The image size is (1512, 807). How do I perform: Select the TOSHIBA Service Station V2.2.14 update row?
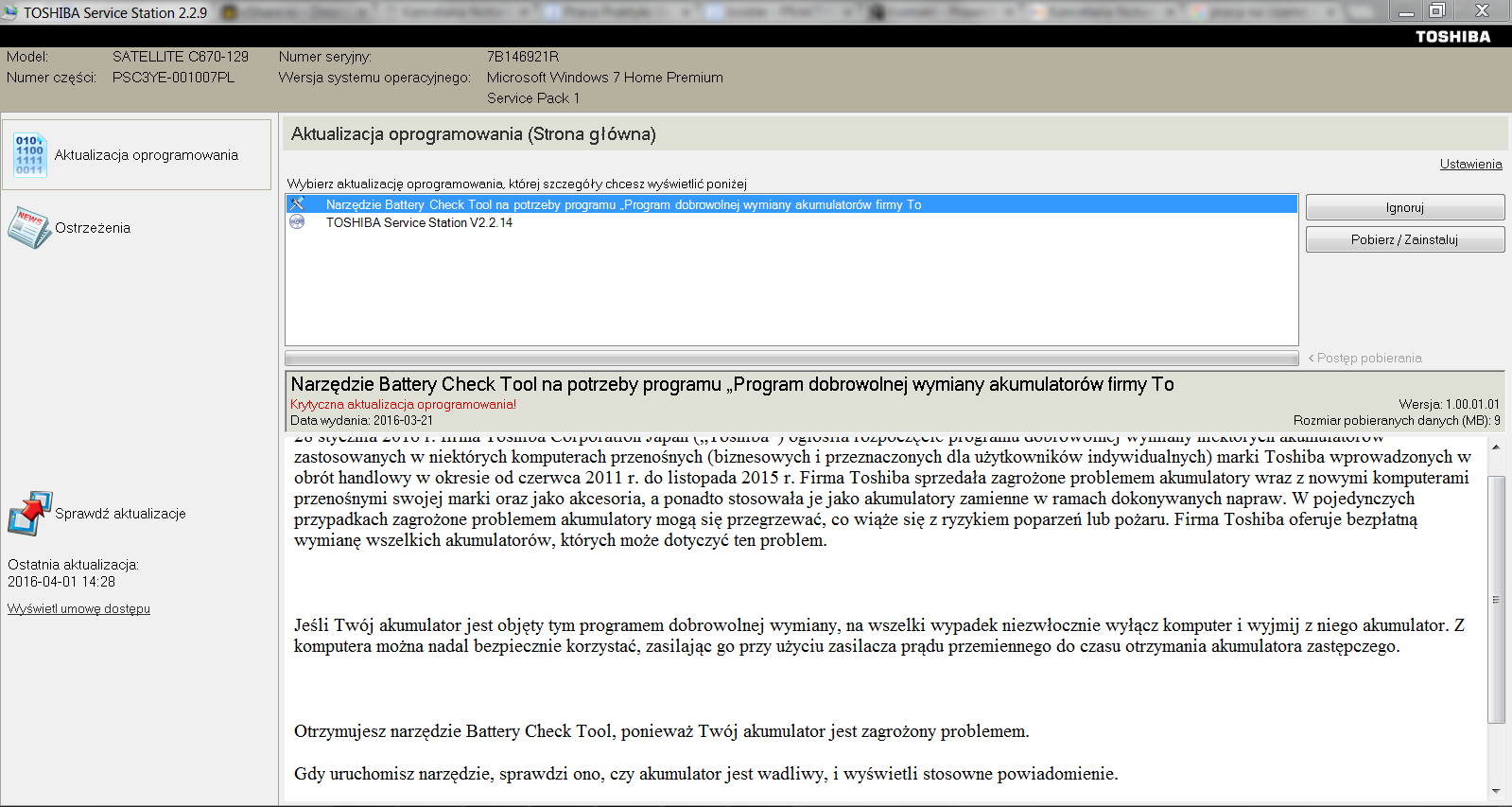pos(791,222)
